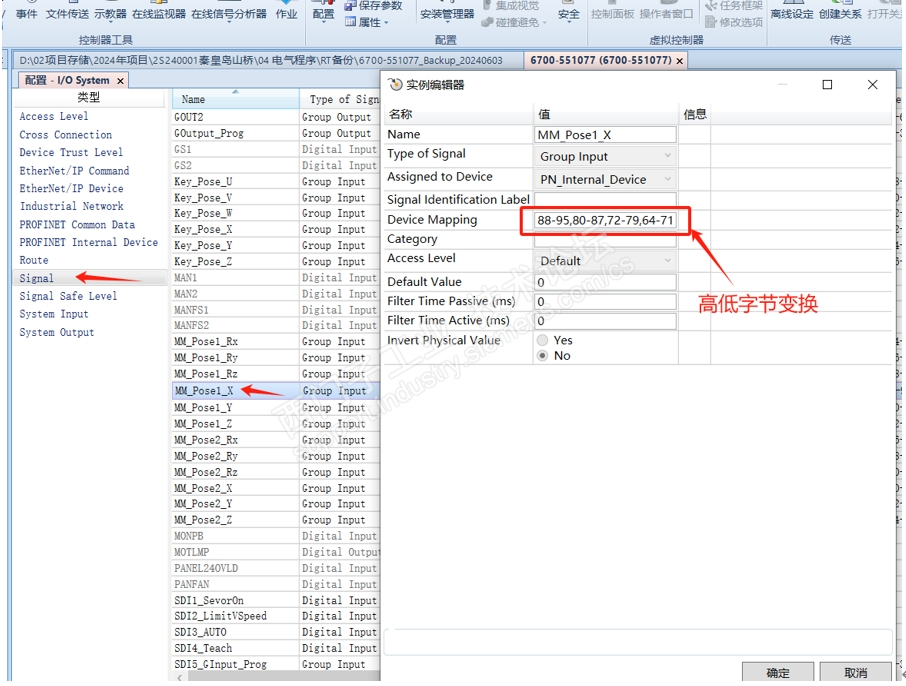Click 创建关系 create relation
This screenshot has height=686, width=906.
[840, 14]
